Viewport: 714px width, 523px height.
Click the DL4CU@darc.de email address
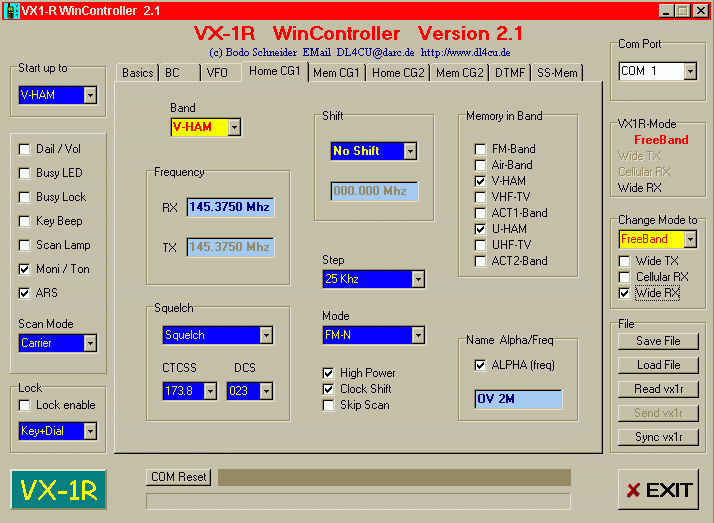[x=375, y=52]
